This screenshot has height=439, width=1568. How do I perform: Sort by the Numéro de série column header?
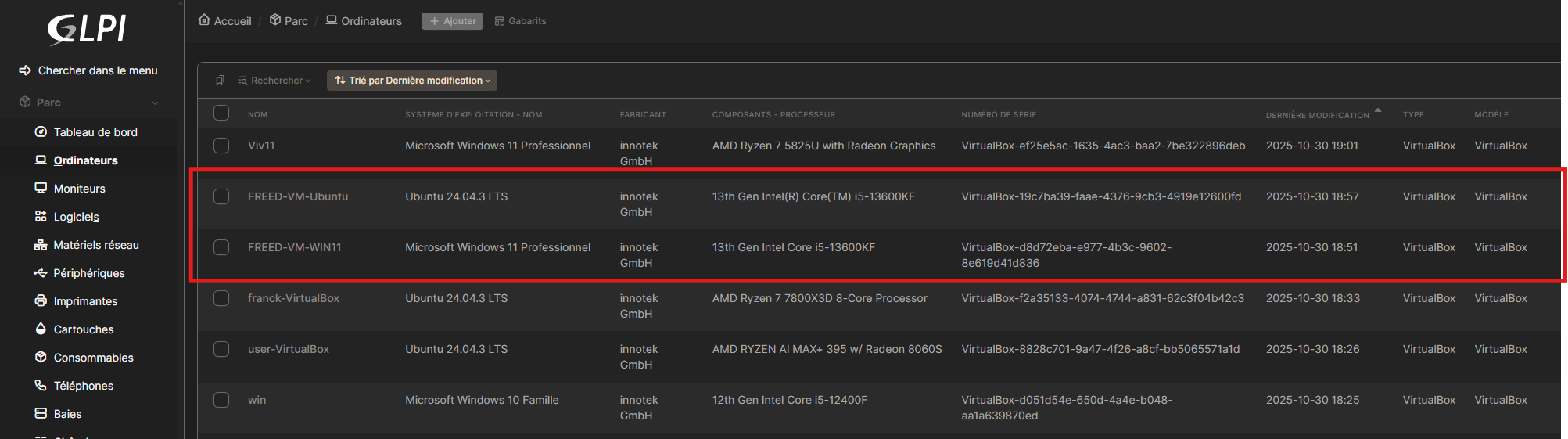999,114
